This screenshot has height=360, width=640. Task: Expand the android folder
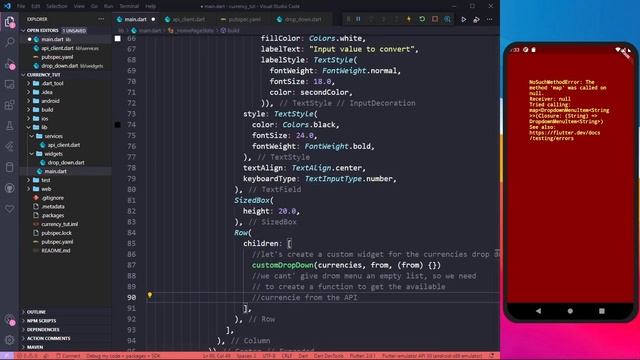[50, 101]
